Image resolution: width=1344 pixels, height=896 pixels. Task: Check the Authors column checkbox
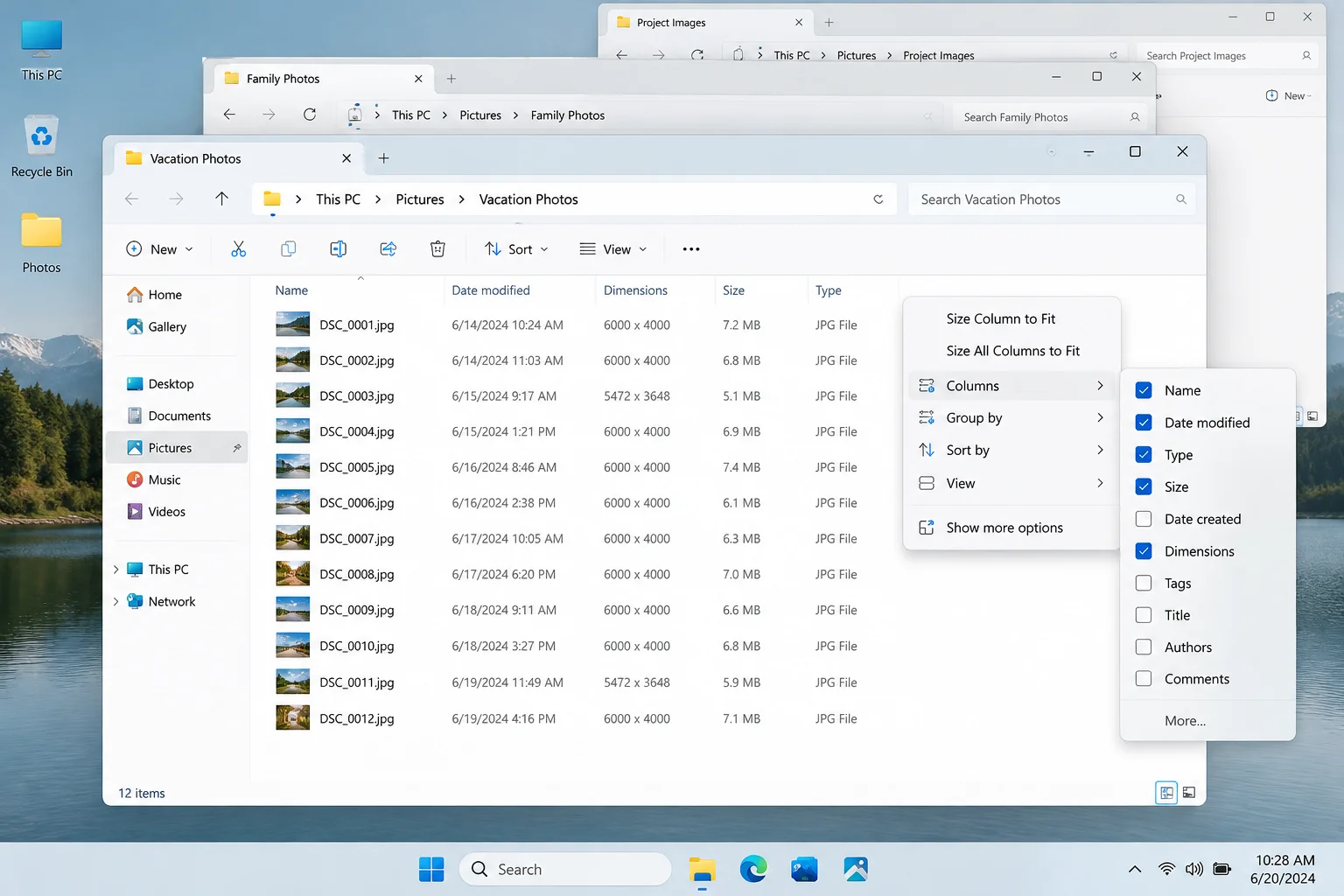pyautogui.click(x=1144, y=647)
